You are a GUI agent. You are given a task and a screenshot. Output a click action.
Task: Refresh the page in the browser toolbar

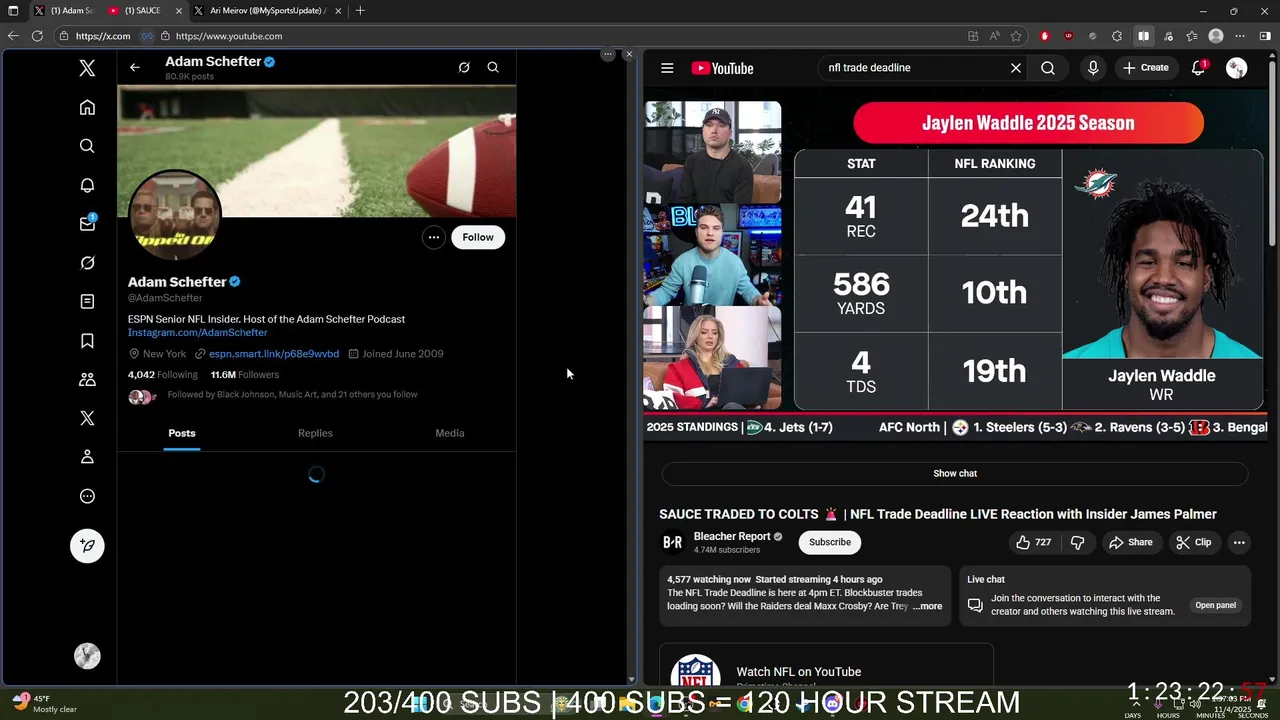[37, 36]
